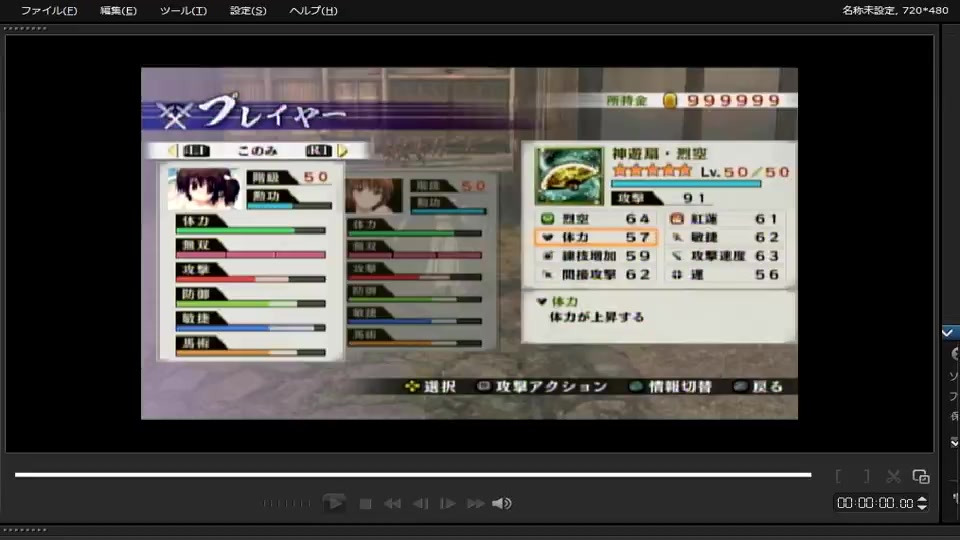Click the gold coin icon beside 999999
Viewport: 960px width, 540px height.
click(x=670, y=100)
